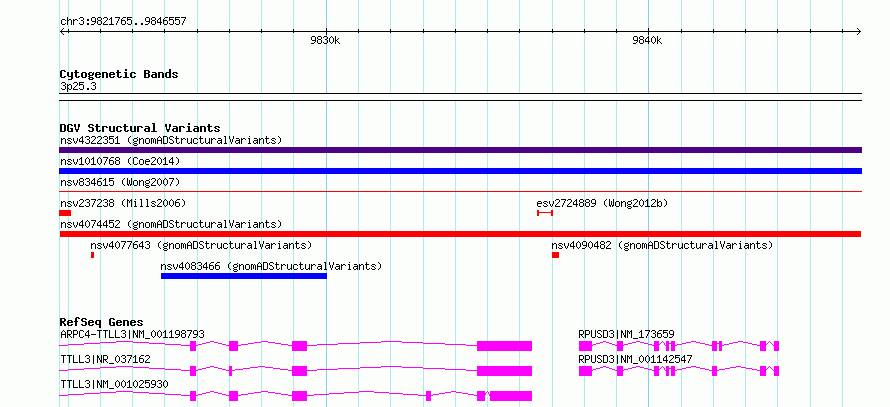This screenshot has width=890, height=407.
Task: Click the left arrowhead of the ruler
Action: [62, 31]
